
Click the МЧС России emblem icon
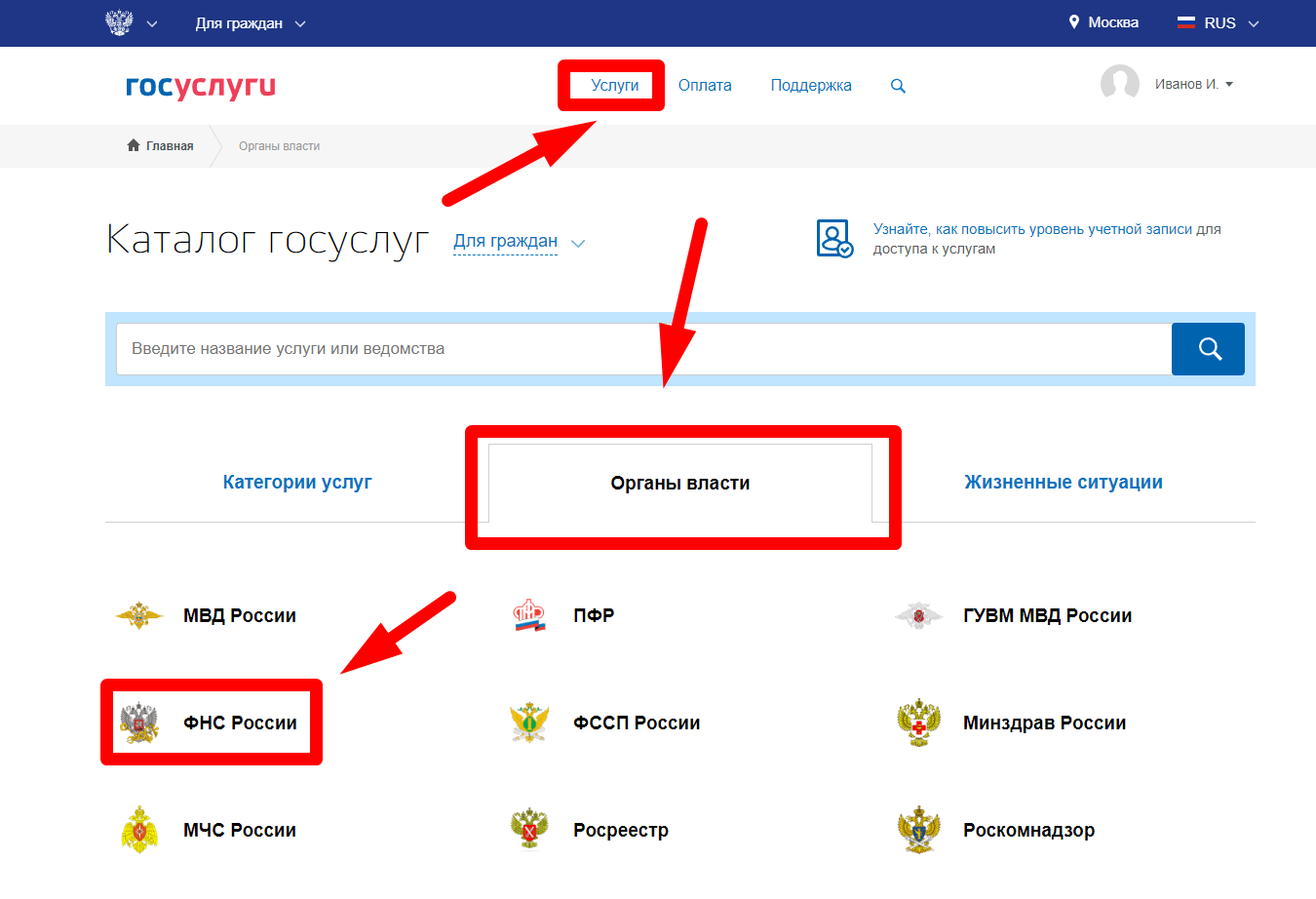[139, 830]
